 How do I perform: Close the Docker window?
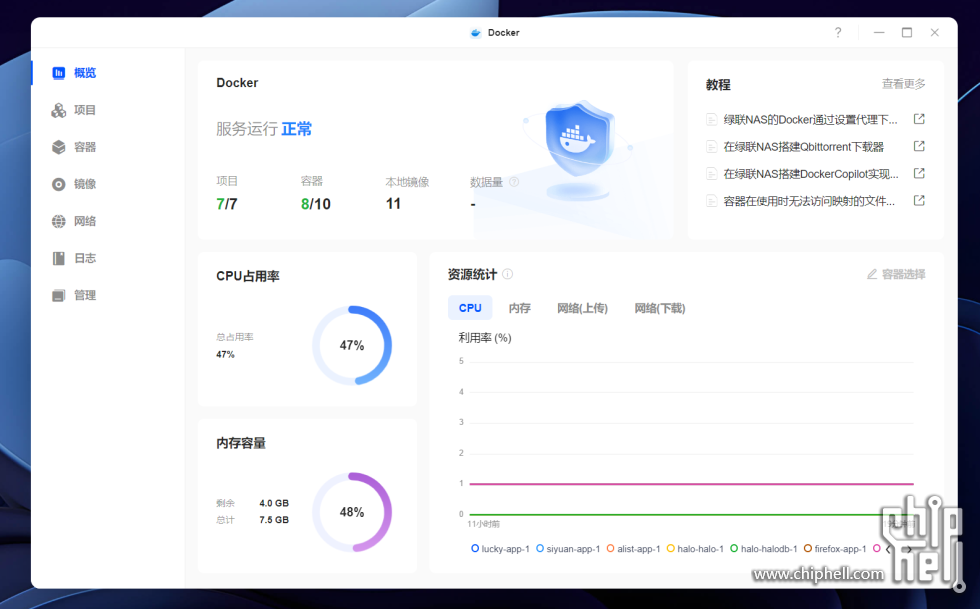point(934,33)
